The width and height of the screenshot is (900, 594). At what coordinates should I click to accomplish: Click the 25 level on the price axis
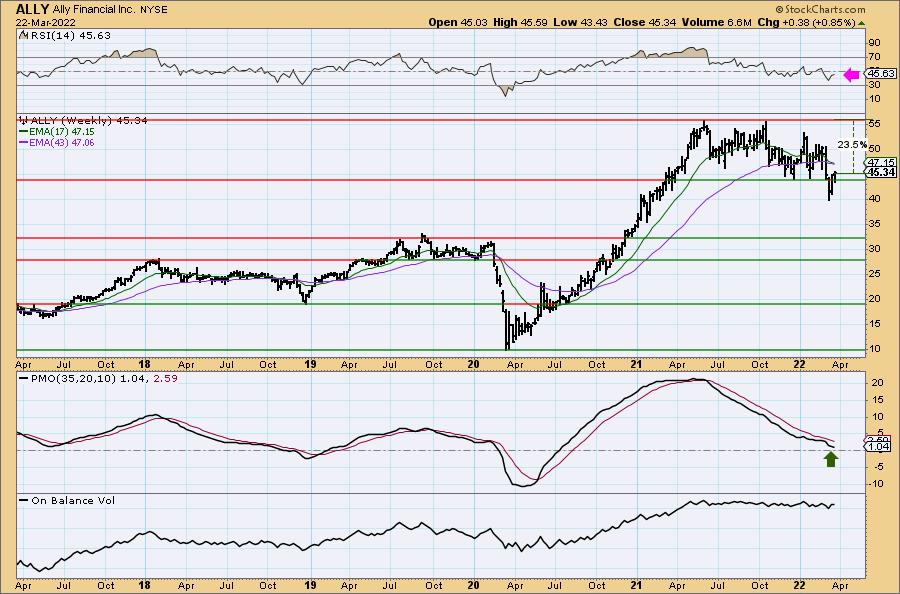click(x=874, y=274)
